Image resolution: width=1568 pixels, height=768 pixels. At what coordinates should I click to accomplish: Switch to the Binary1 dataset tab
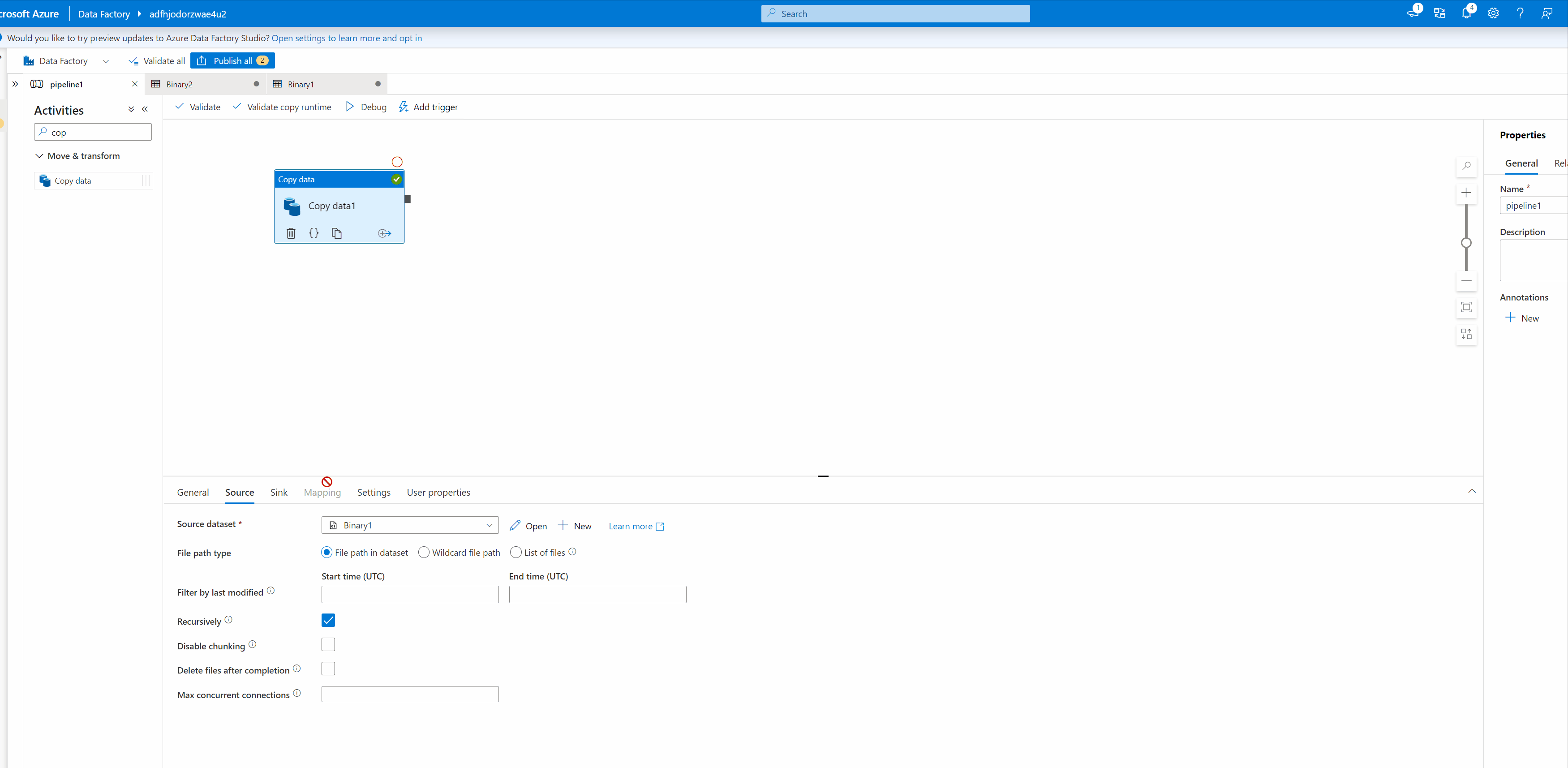point(327,84)
